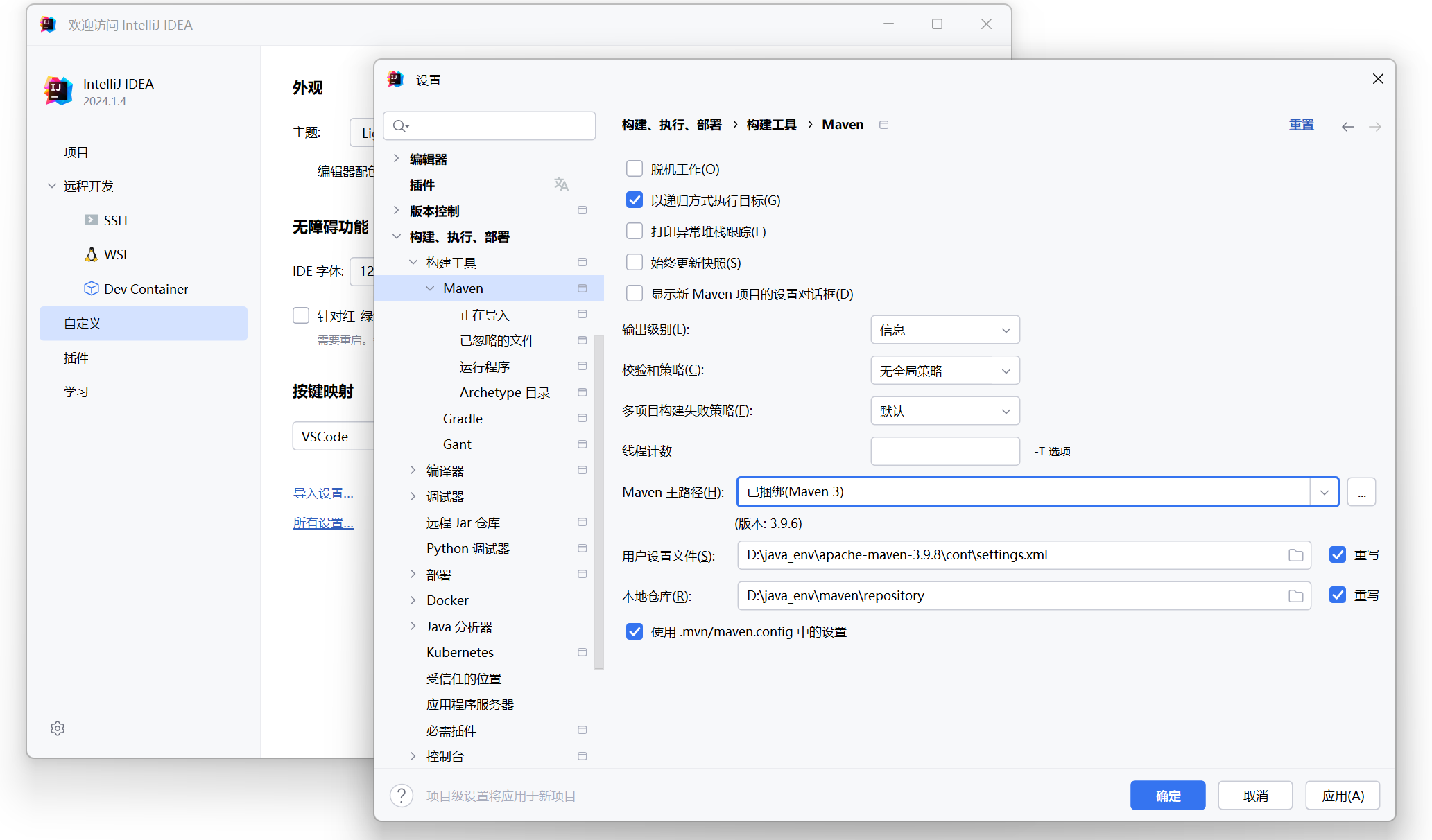Collapse 构建、执行、部署 tree node

pos(396,236)
